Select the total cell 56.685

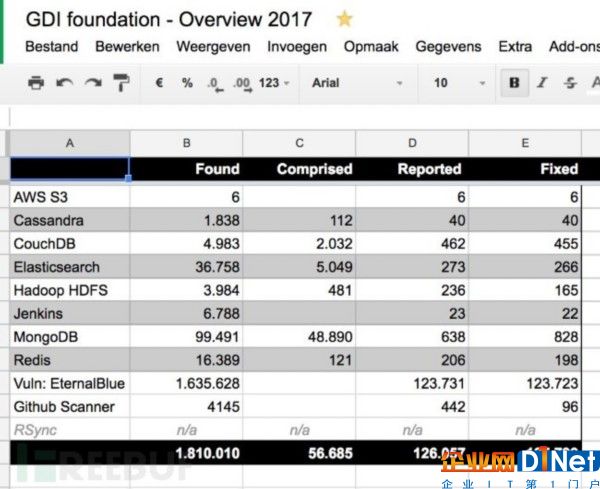point(299,453)
